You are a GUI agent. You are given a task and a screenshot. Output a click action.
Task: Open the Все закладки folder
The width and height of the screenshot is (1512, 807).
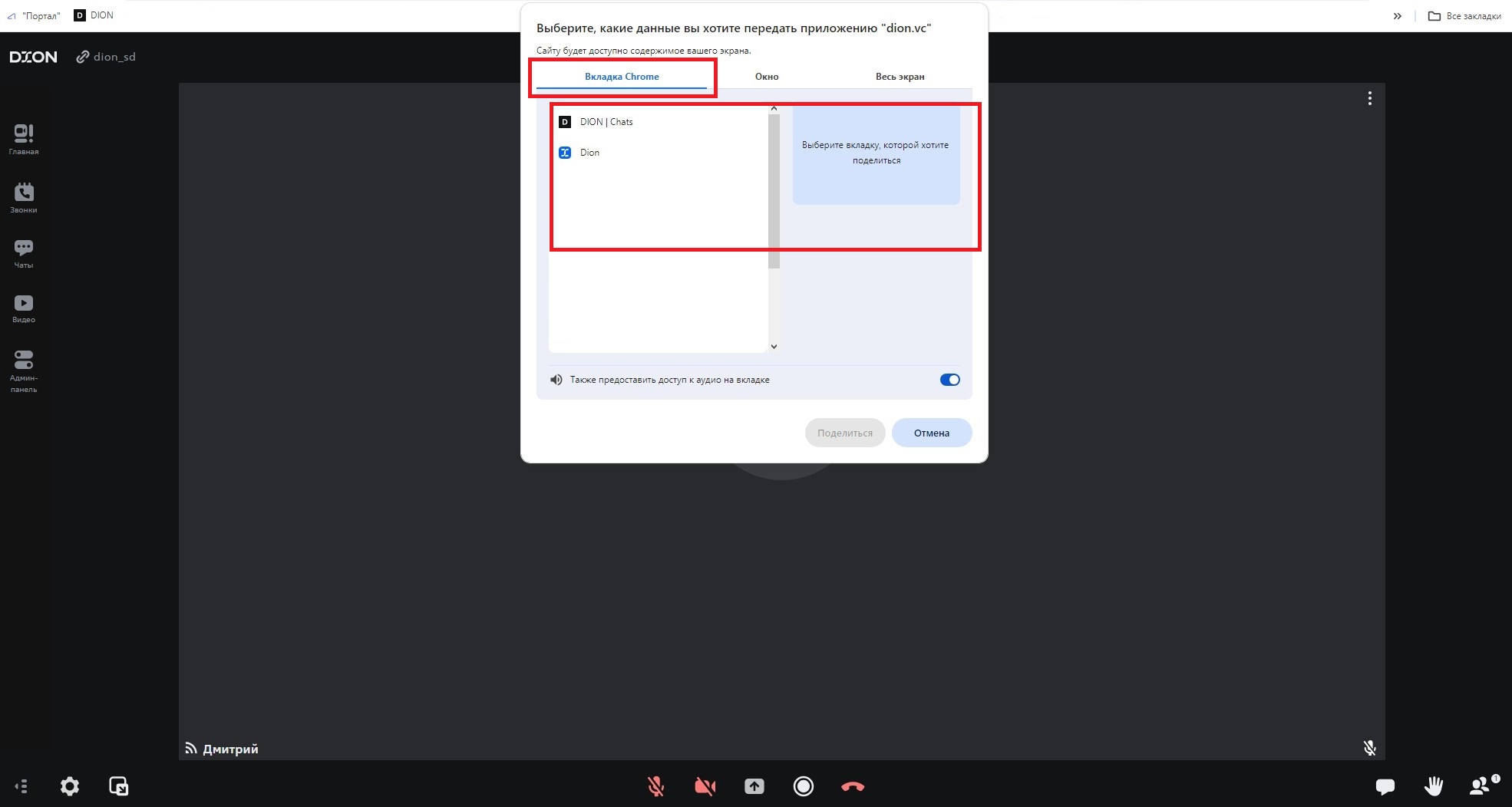point(1464,15)
